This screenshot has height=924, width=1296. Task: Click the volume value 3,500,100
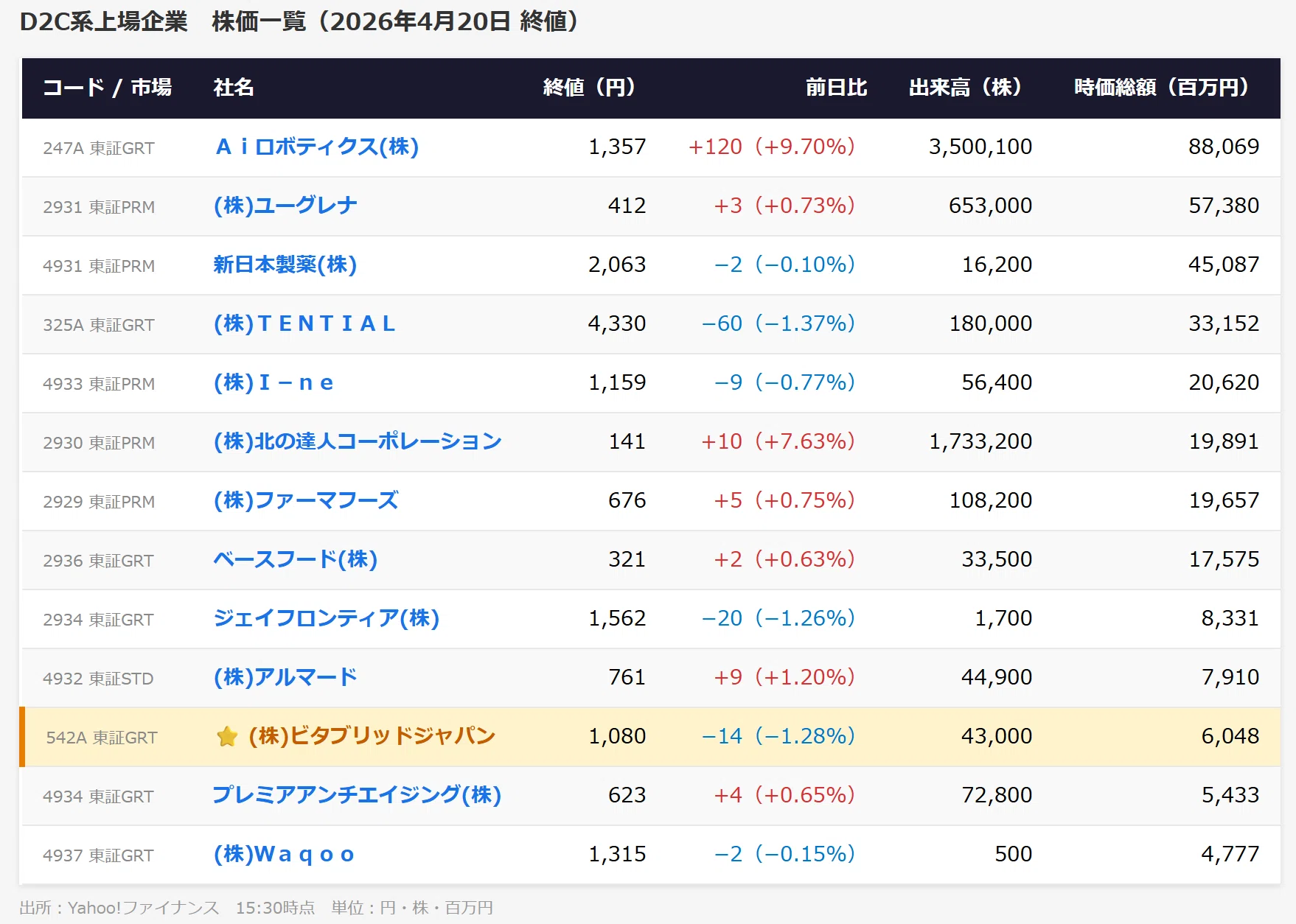980,147
